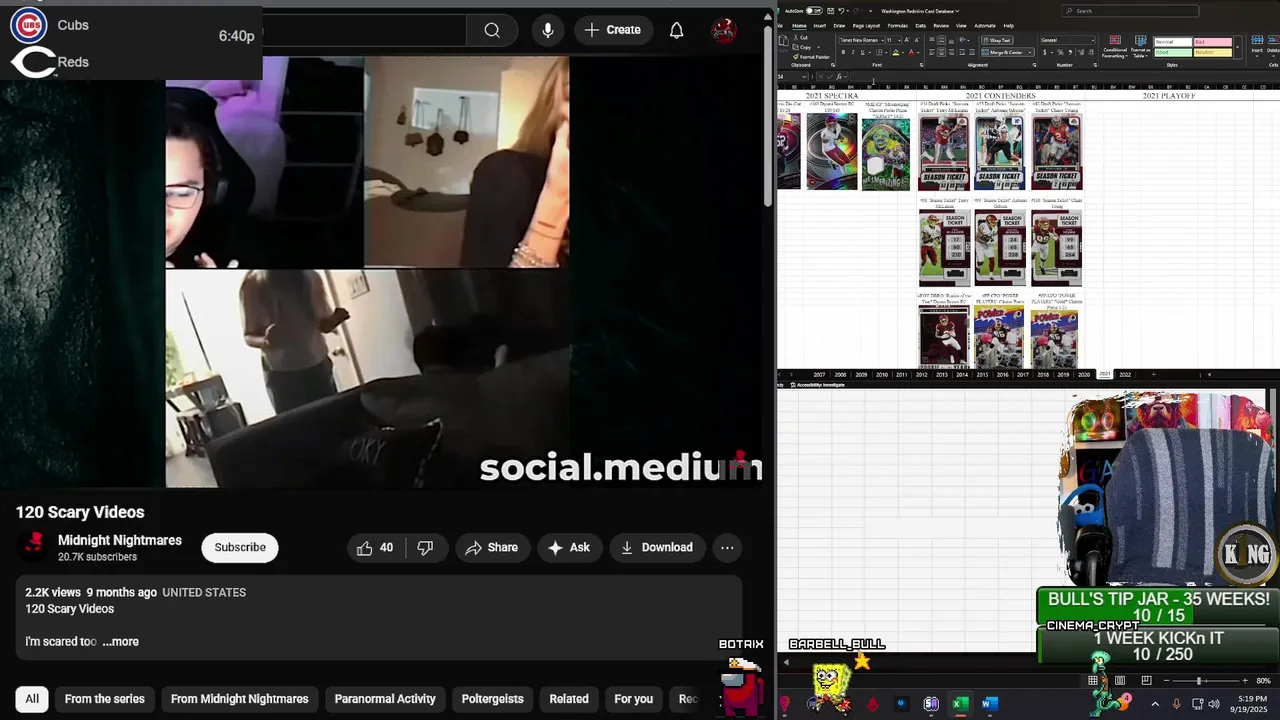Open Excel Formulas ribbon tab
Viewport: 1280px width, 720px height.
tap(898, 26)
